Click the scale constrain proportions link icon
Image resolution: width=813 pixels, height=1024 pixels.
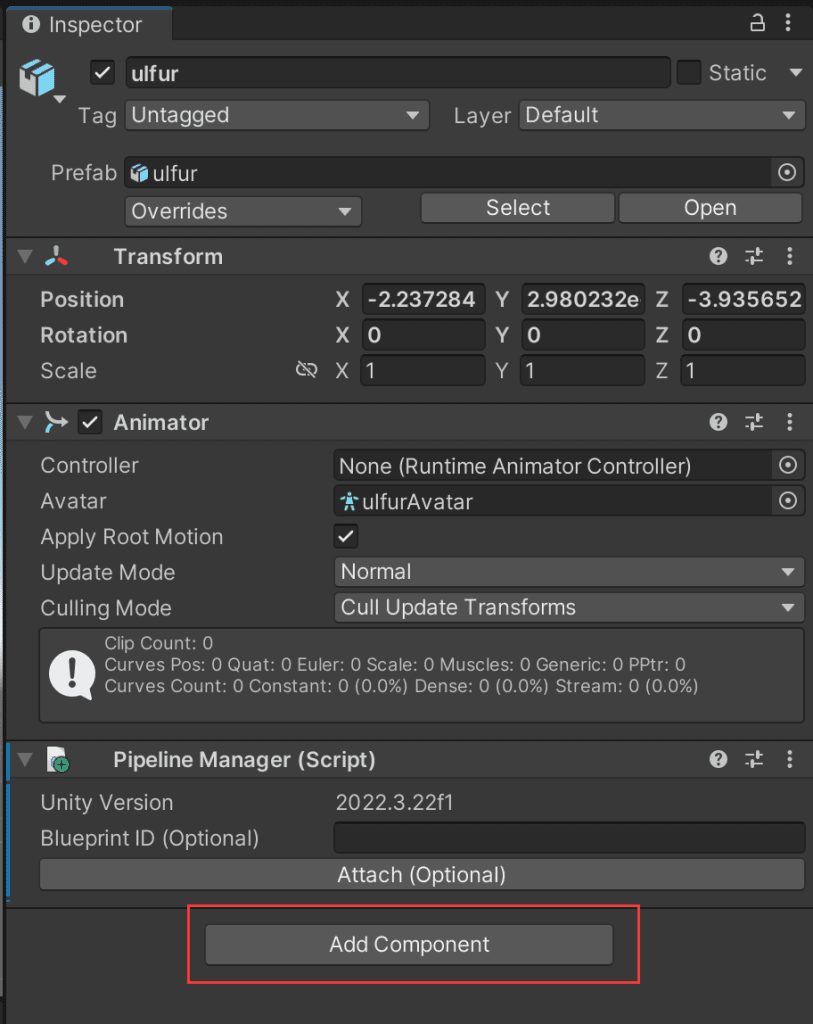point(306,370)
